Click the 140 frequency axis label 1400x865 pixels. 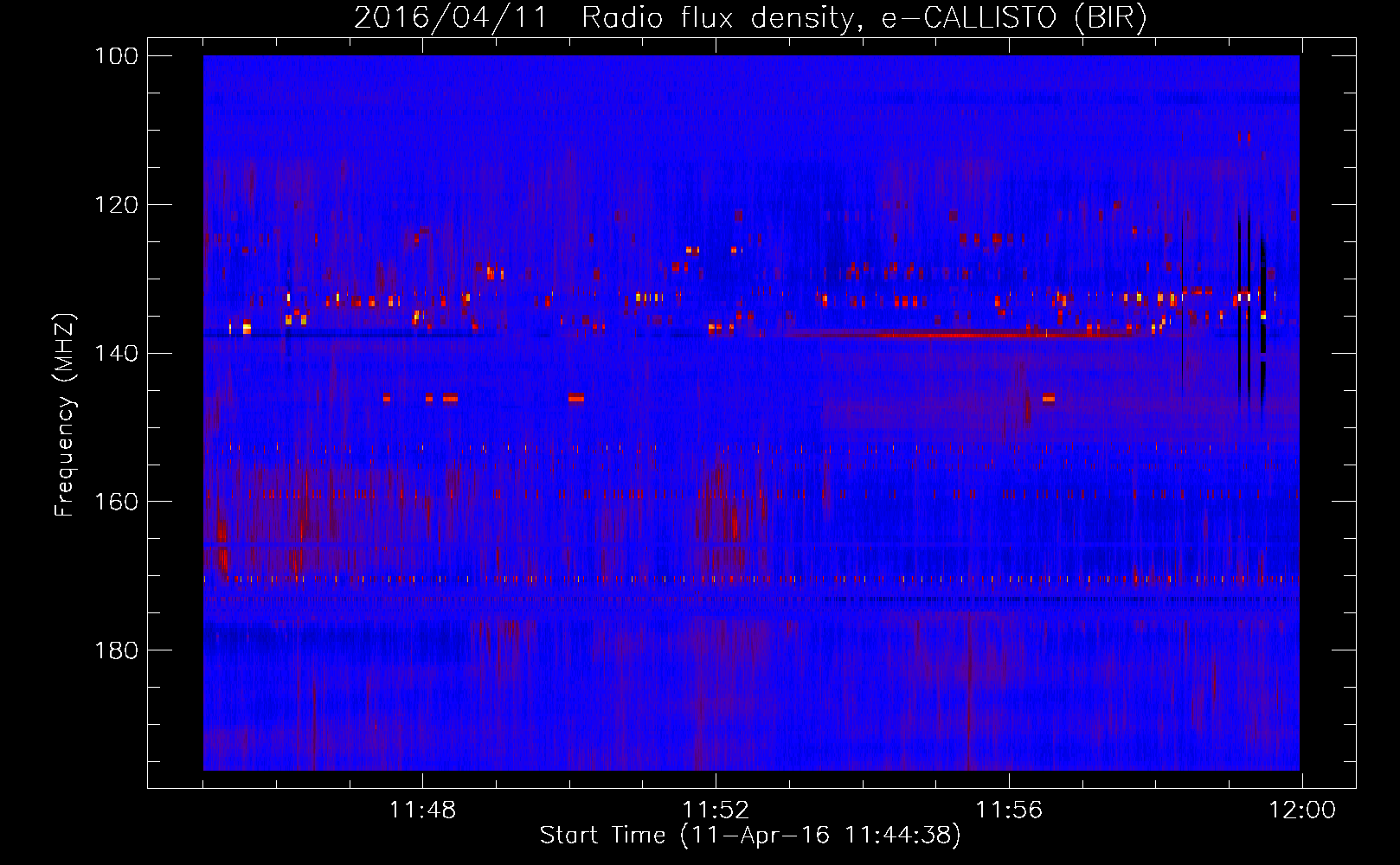click(117, 353)
